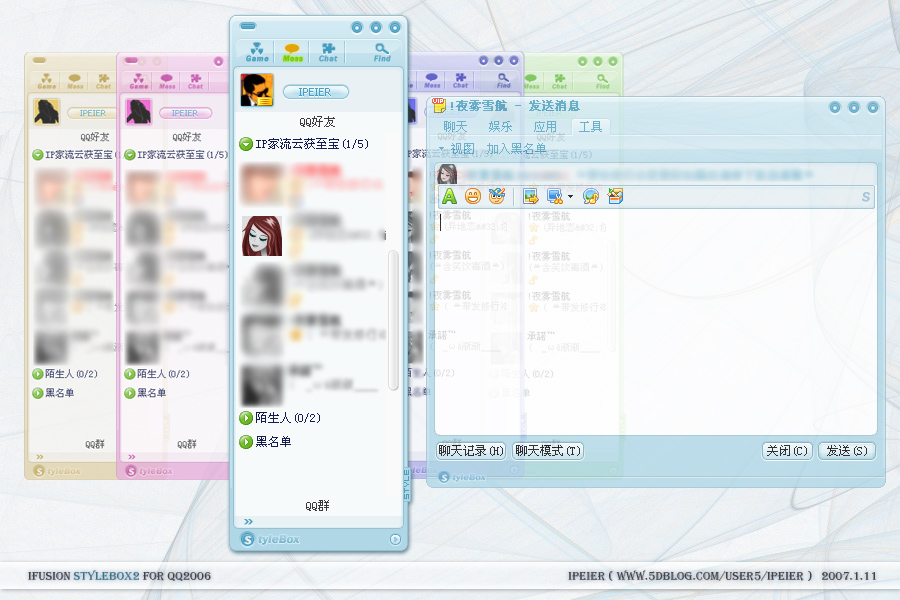Viewport: 900px width, 600px height.
Task: Expand 黑名单 group in pink panel
Action: point(130,393)
